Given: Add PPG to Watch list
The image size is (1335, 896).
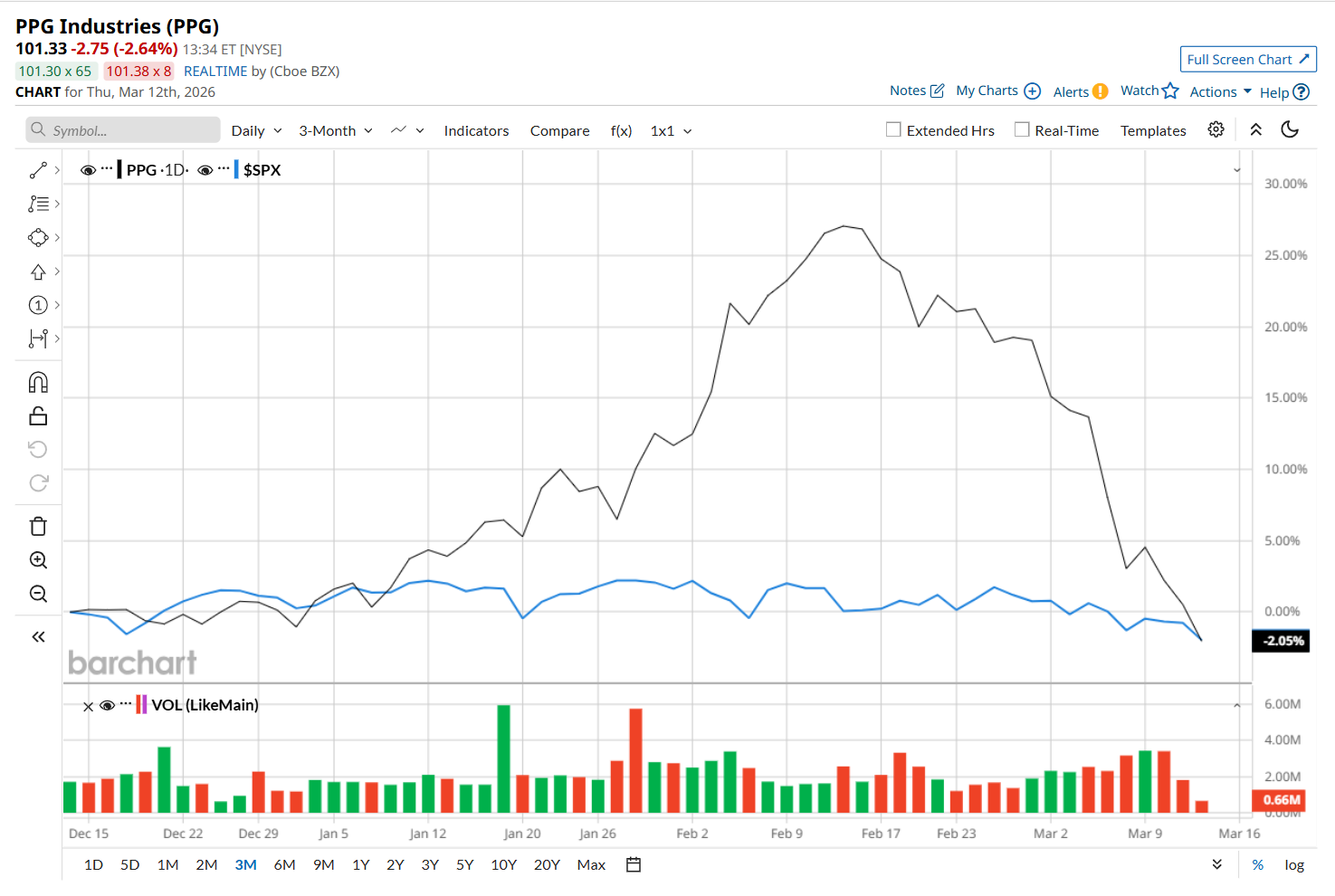Looking at the screenshot, I should (1149, 91).
